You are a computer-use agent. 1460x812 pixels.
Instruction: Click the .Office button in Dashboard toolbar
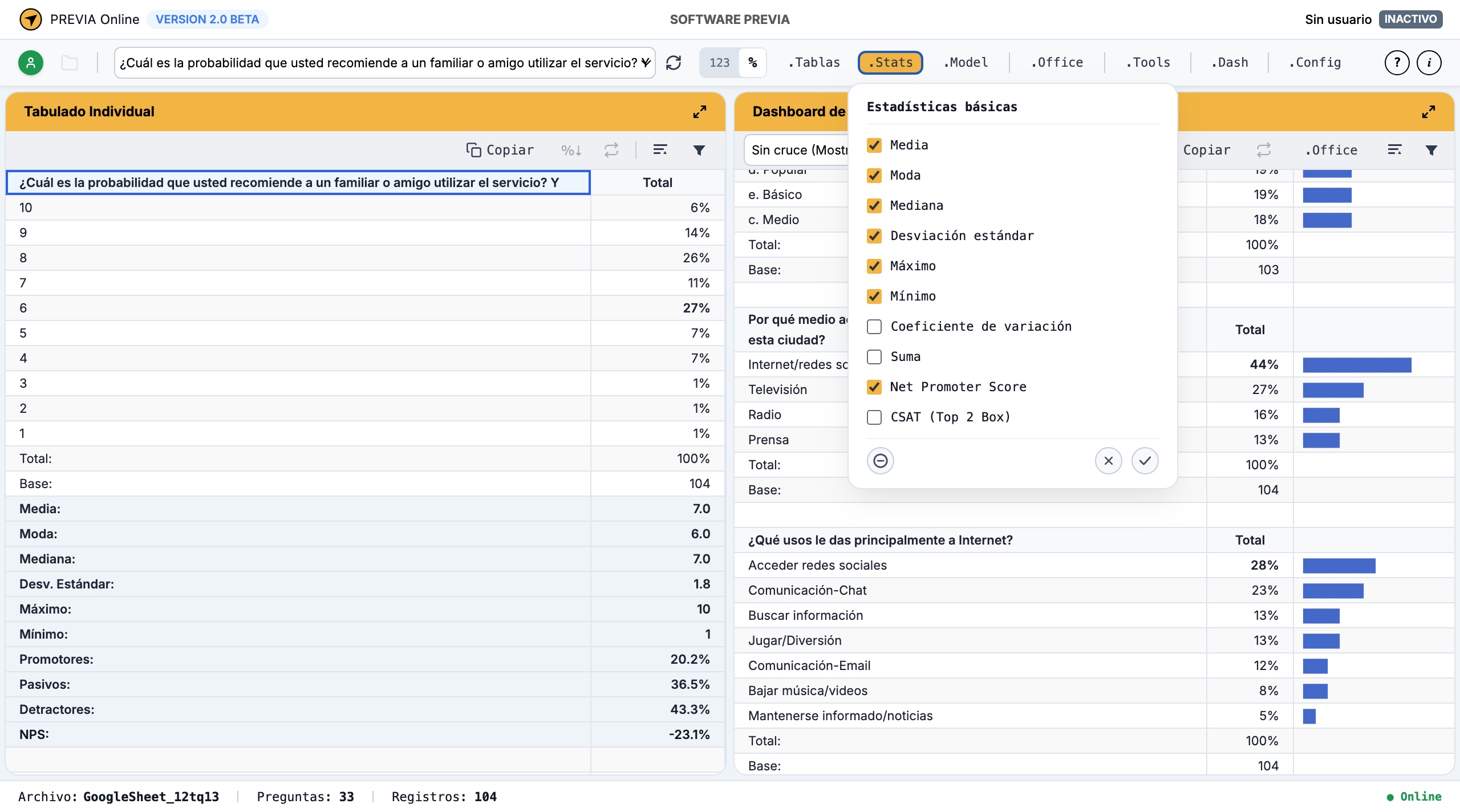(x=1331, y=150)
